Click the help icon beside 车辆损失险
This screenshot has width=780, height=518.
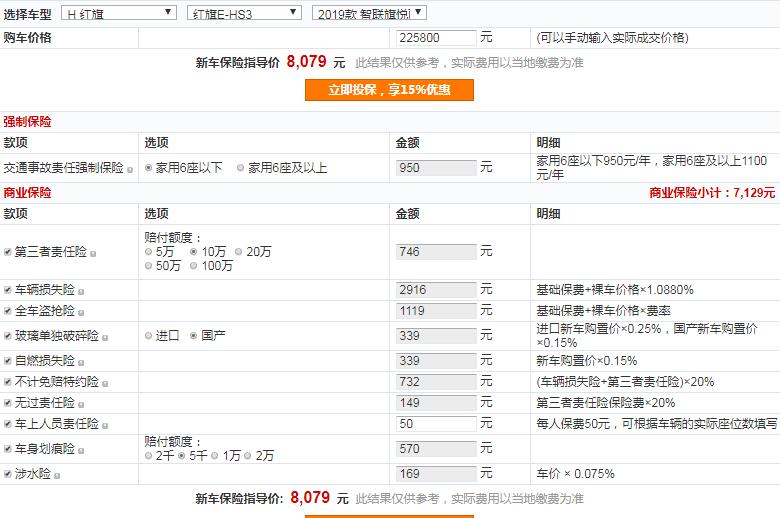[x=81, y=292]
